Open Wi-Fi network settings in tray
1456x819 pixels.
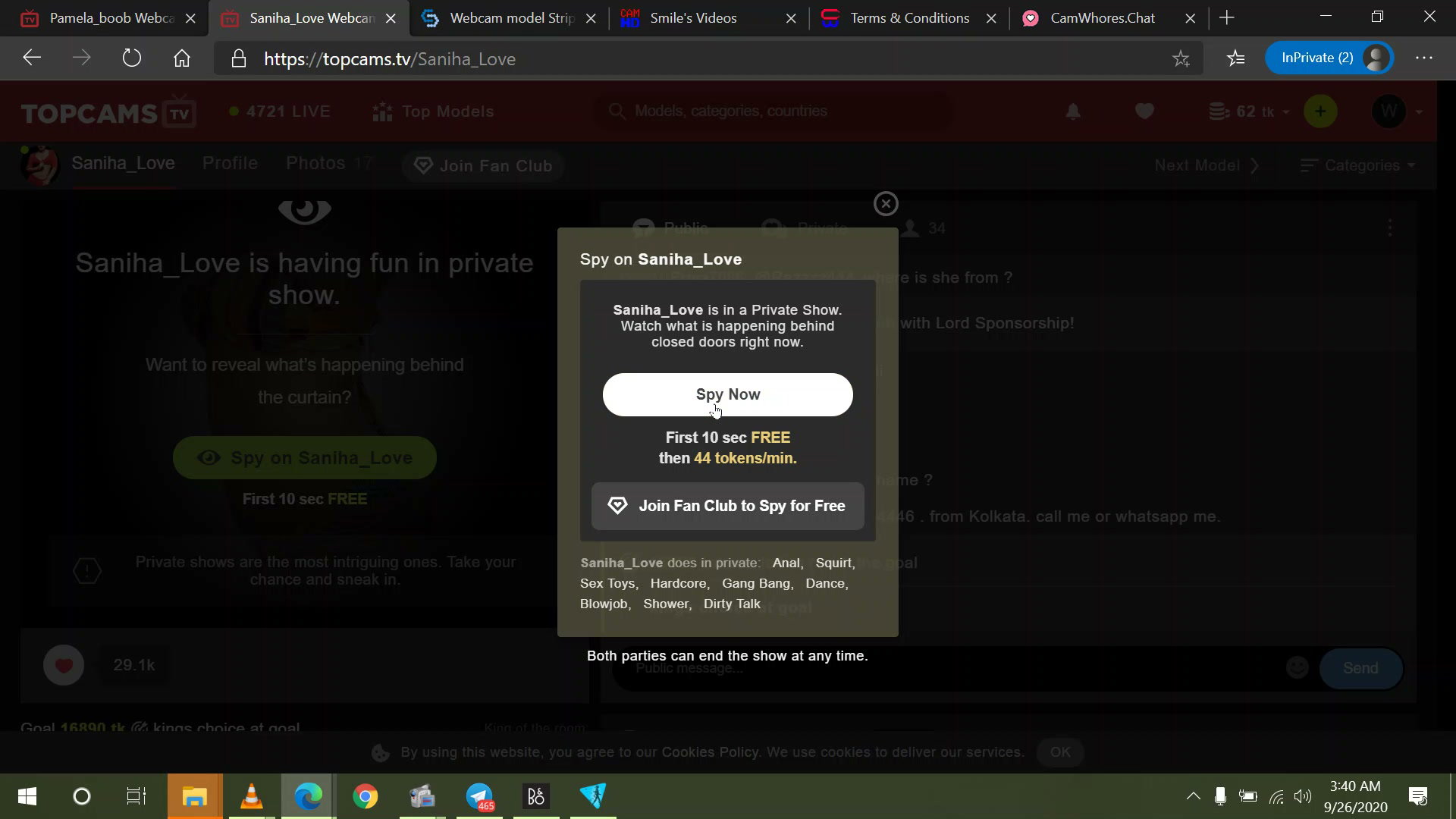click(1277, 796)
